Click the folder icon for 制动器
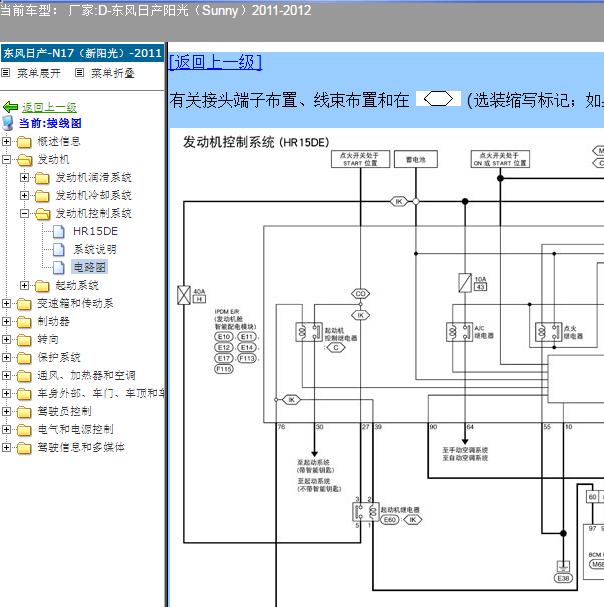 pos(24,322)
